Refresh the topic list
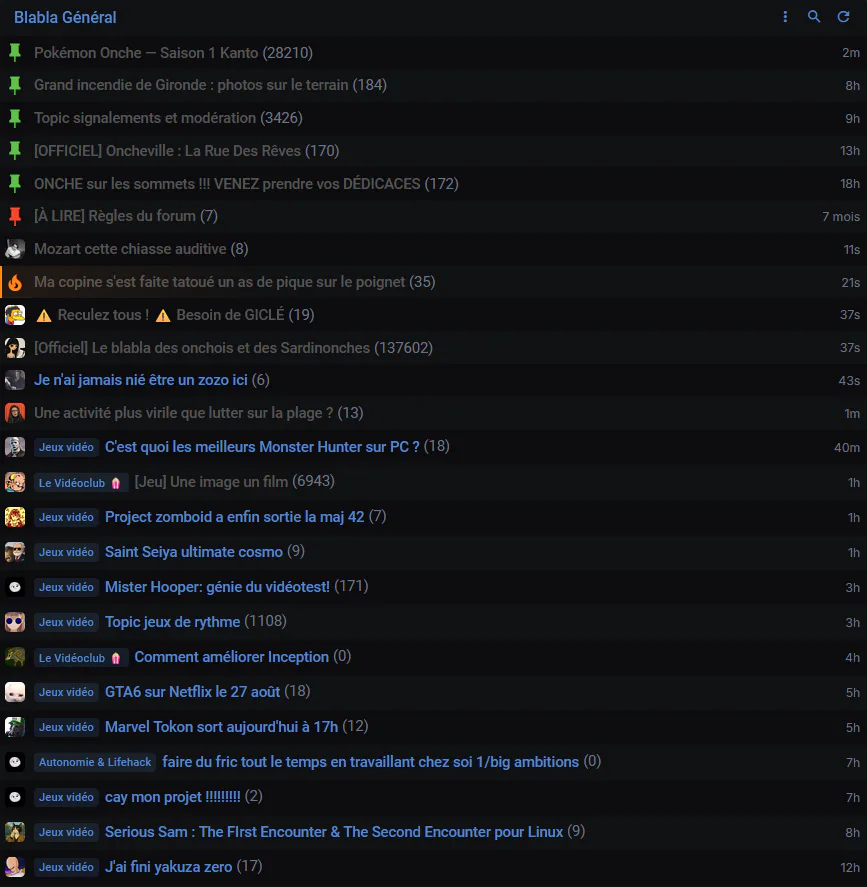Viewport: 867px width, 887px height. pos(843,17)
